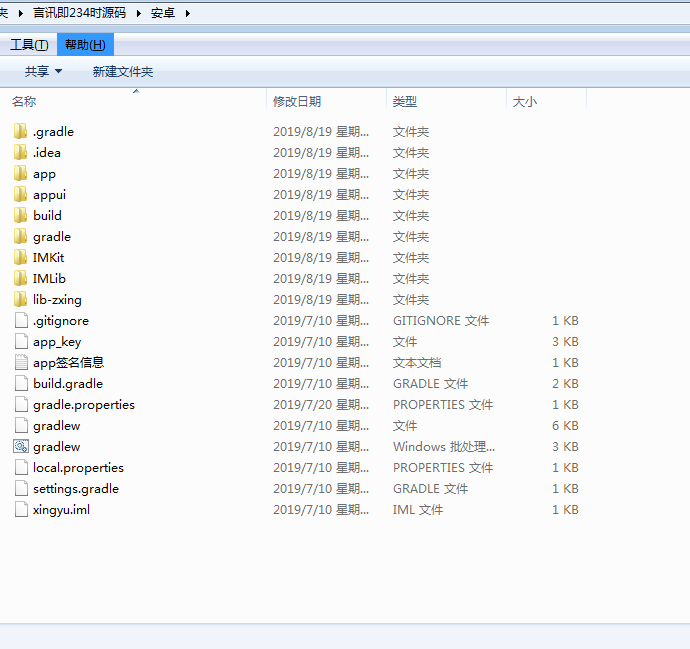Select the IMKit folder name
The image size is (690, 649).
[48, 257]
